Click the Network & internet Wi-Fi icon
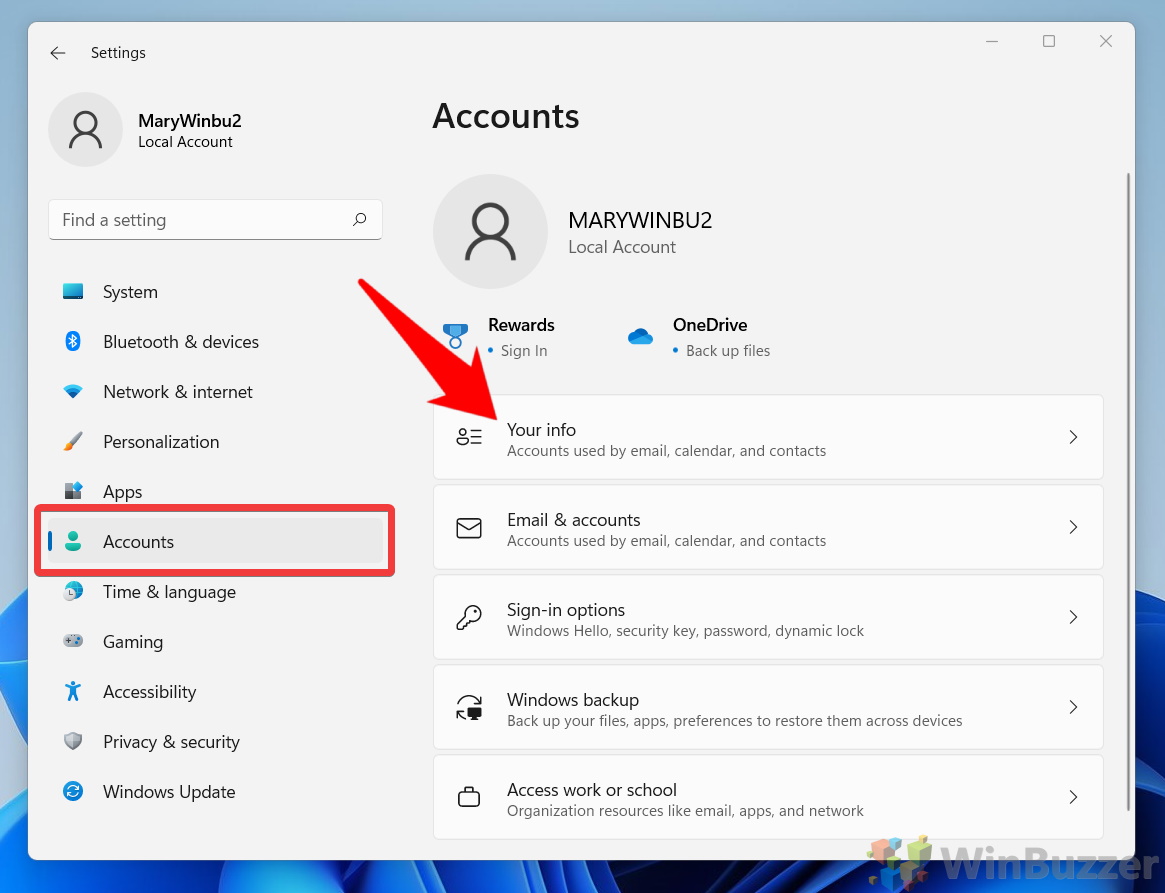1165x893 pixels. (x=73, y=392)
